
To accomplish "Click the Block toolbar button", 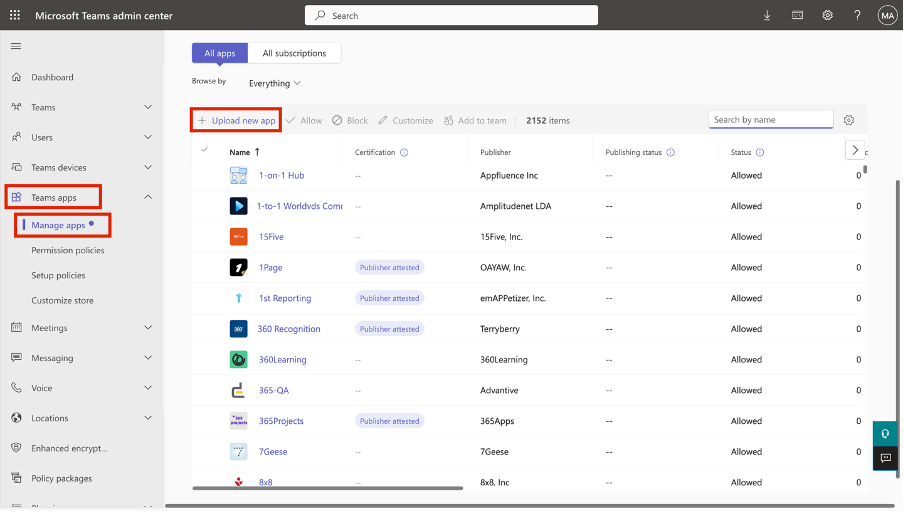I will [x=350, y=121].
